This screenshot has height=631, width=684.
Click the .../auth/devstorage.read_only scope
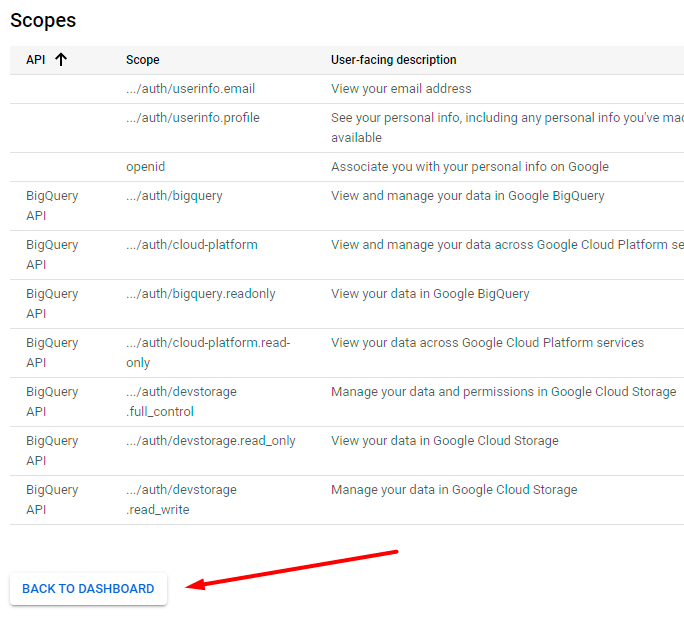(x=210, y=441)
